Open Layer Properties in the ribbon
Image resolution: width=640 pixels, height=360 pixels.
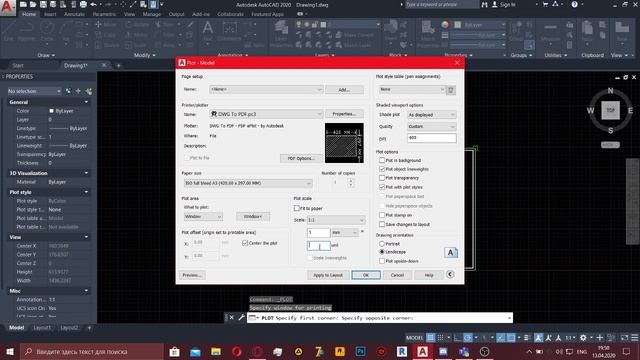(x=281, y=33)
